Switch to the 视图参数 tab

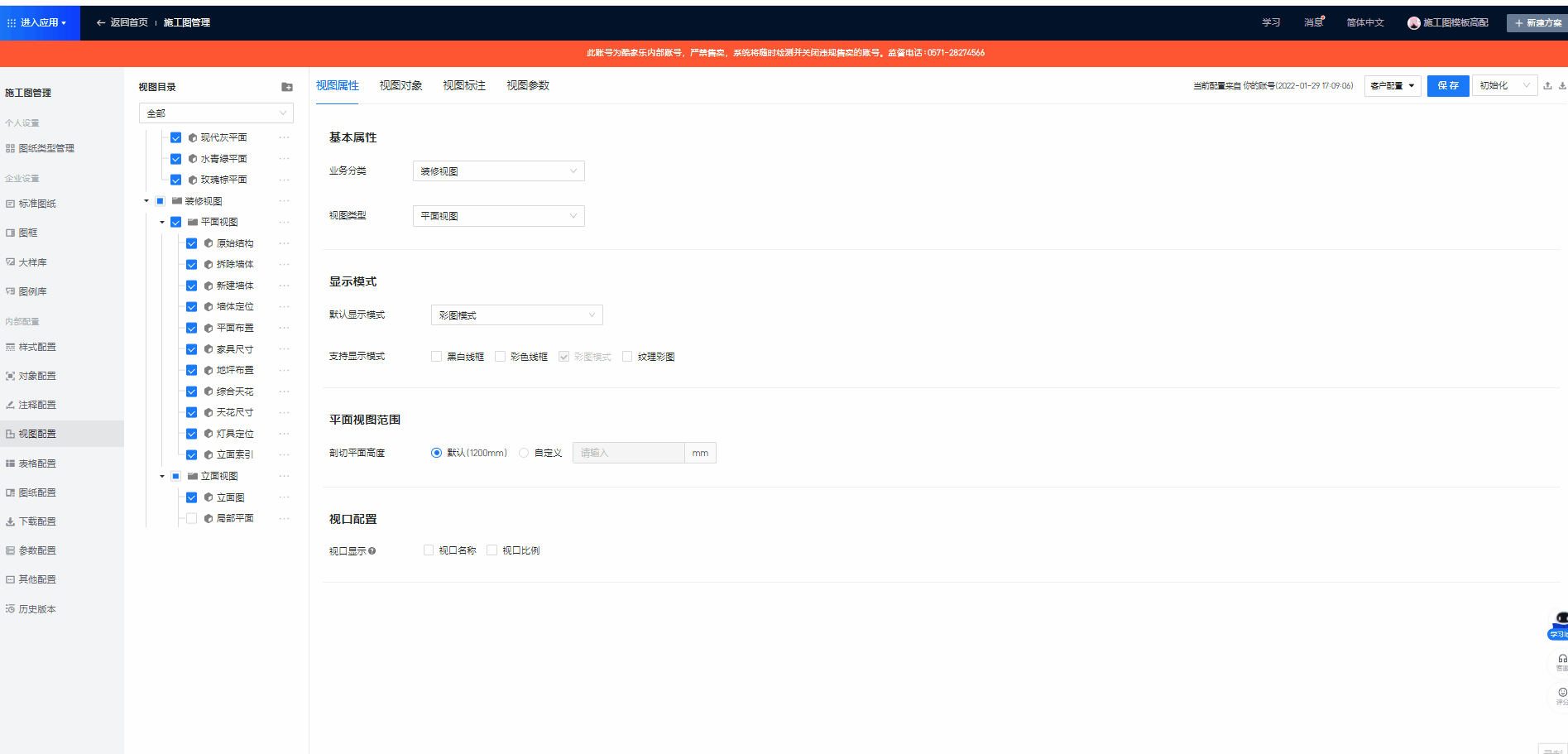coord(527,85)
